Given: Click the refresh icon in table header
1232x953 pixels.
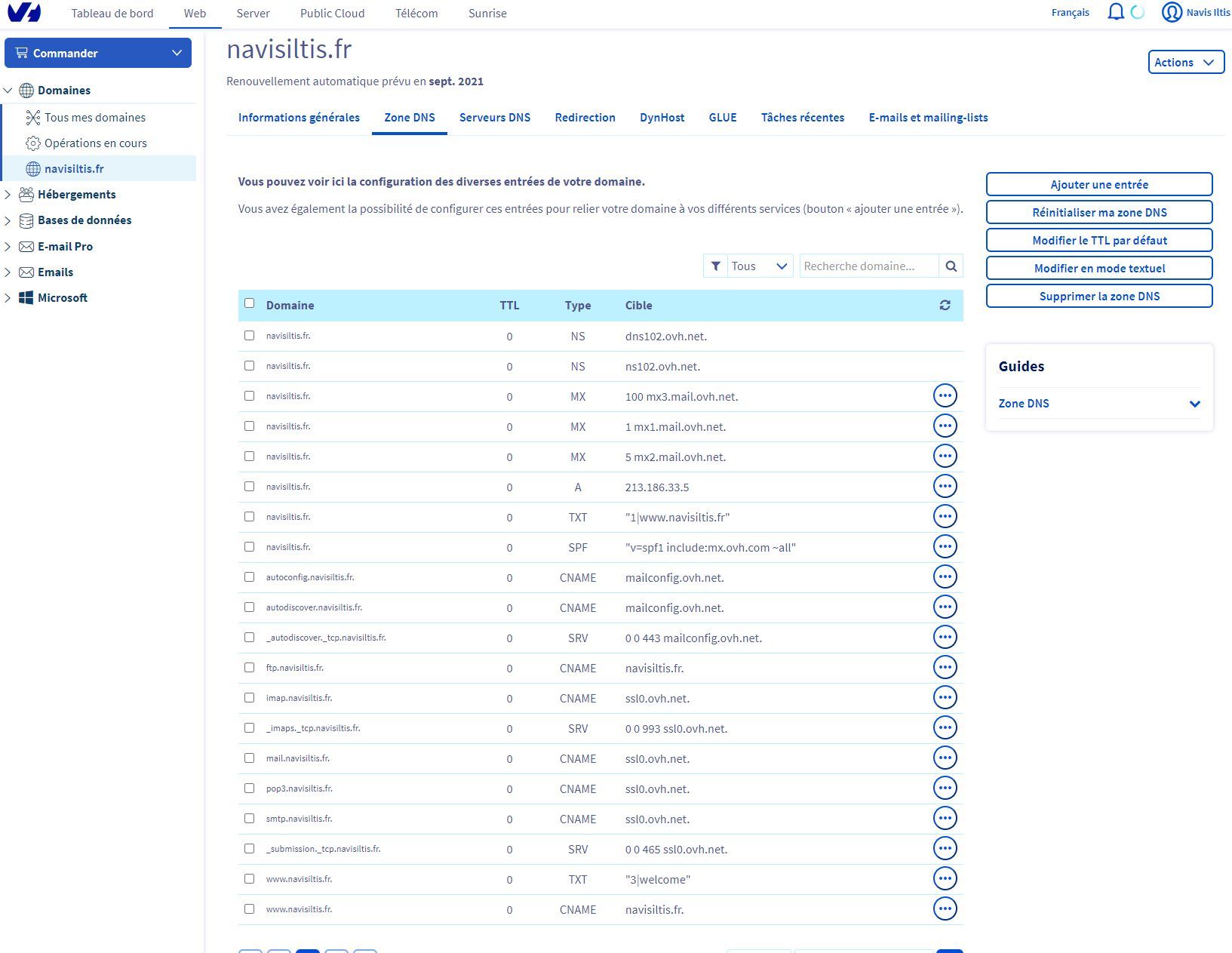Looking at the screenshot, I should (x=945, y=306).
